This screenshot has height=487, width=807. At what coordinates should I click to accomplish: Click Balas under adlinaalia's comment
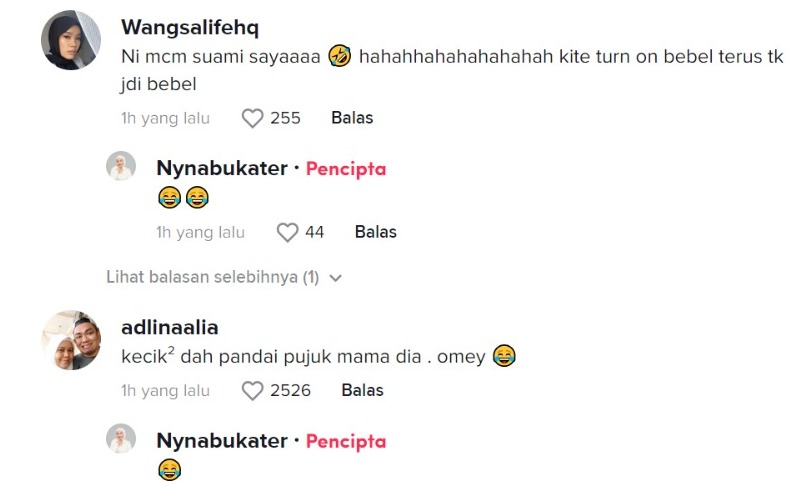point(362,391)
